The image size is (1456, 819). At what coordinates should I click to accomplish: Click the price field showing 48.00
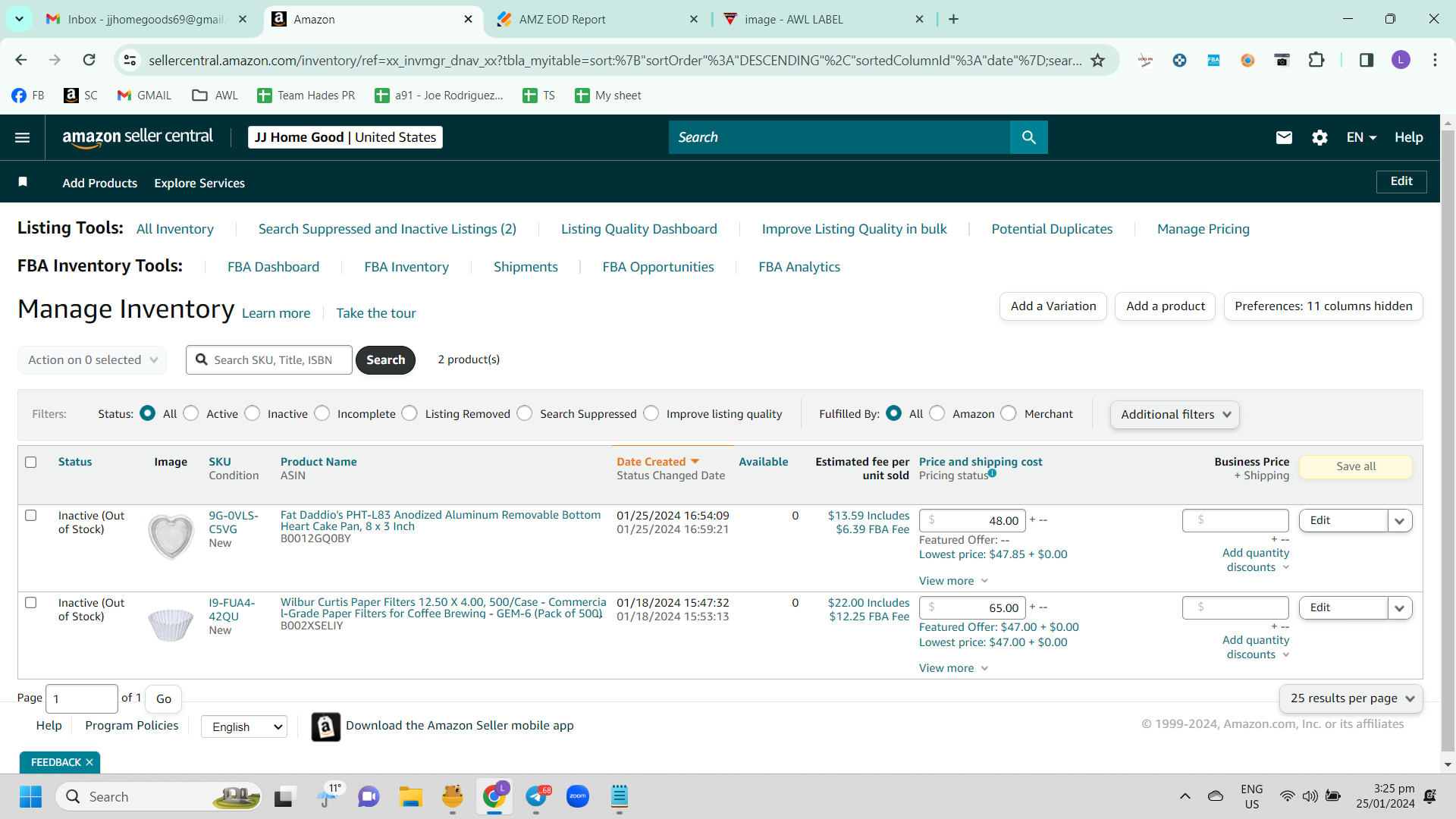(972, 521)
